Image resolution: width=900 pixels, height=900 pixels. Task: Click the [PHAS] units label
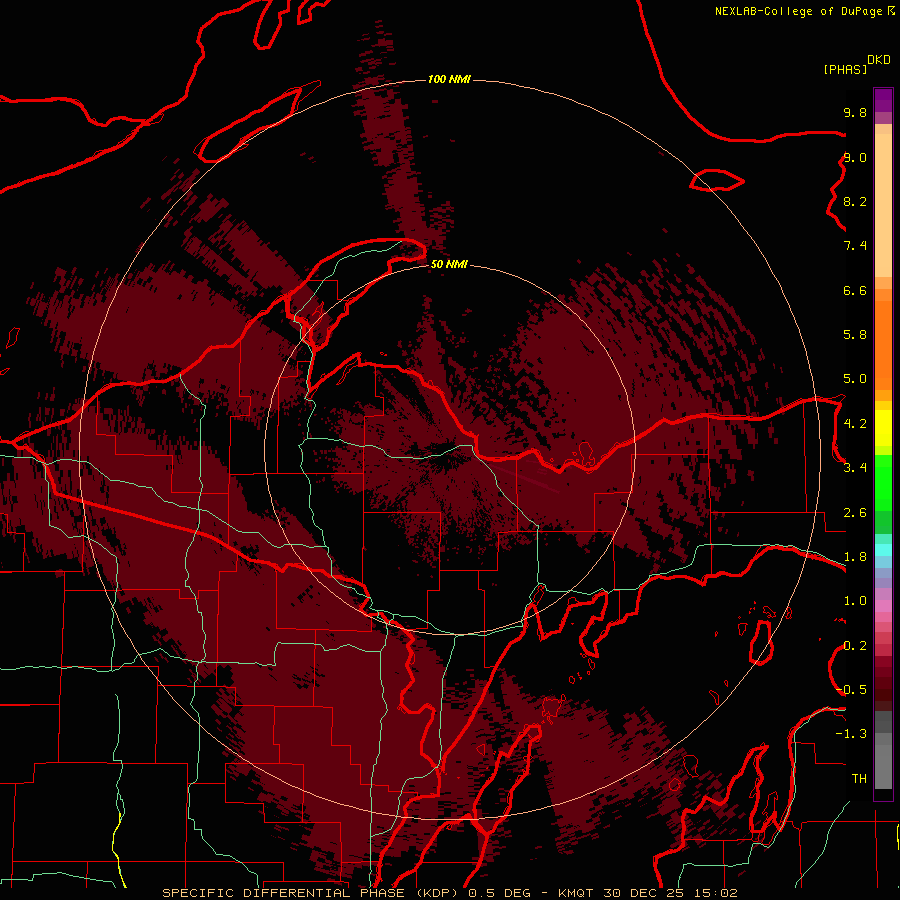click(x=845, y=70)
